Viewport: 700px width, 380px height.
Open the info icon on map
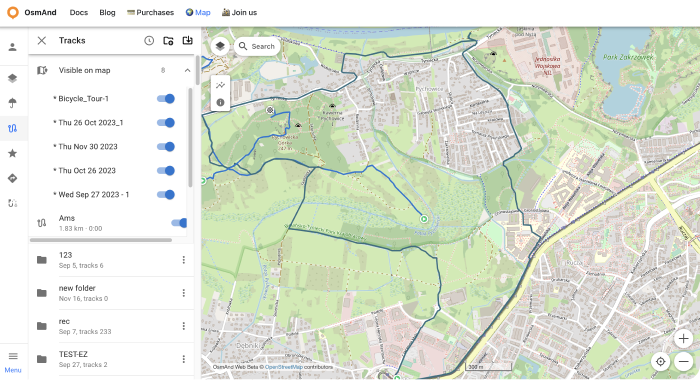click(221, 102)
